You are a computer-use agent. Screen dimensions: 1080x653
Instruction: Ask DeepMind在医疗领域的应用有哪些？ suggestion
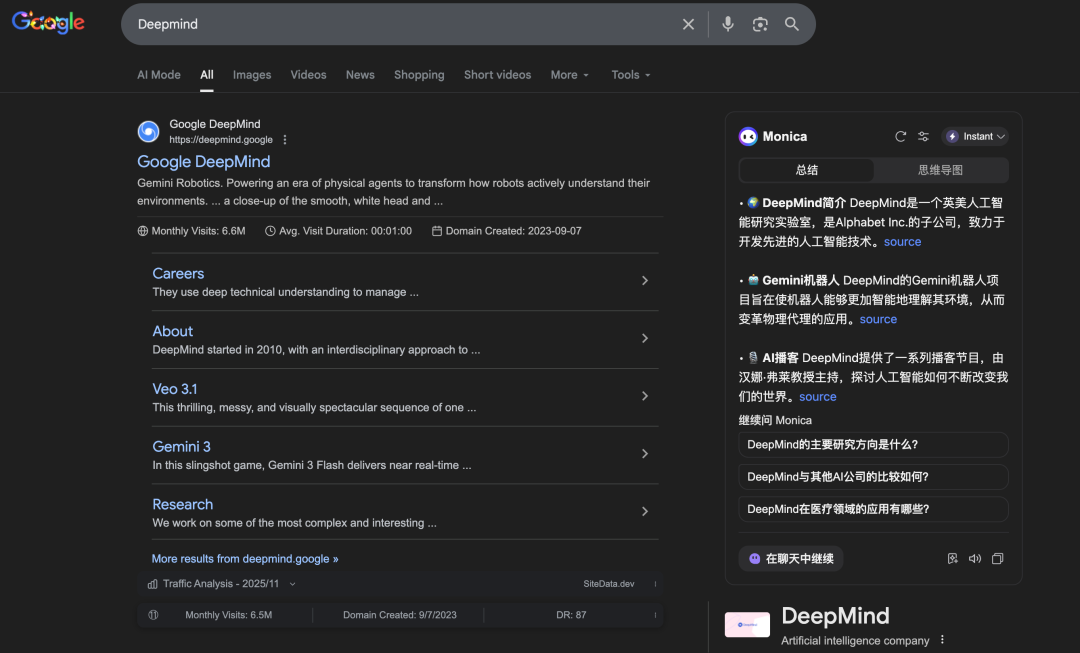tap(873, 509)
